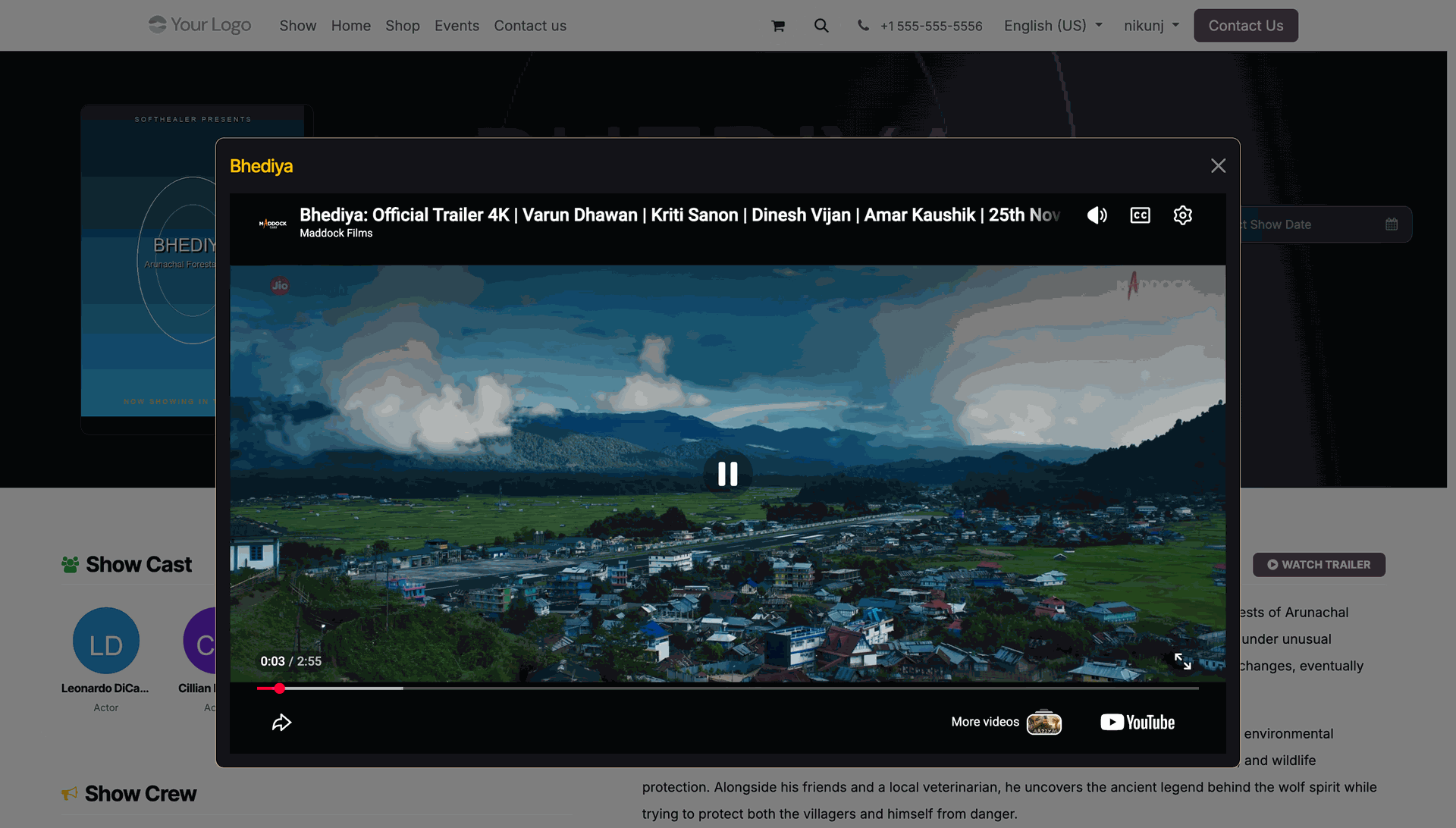1456x828 pixels.
Task: Click the red playhead scrubber knob
Action: click(280, 688)
